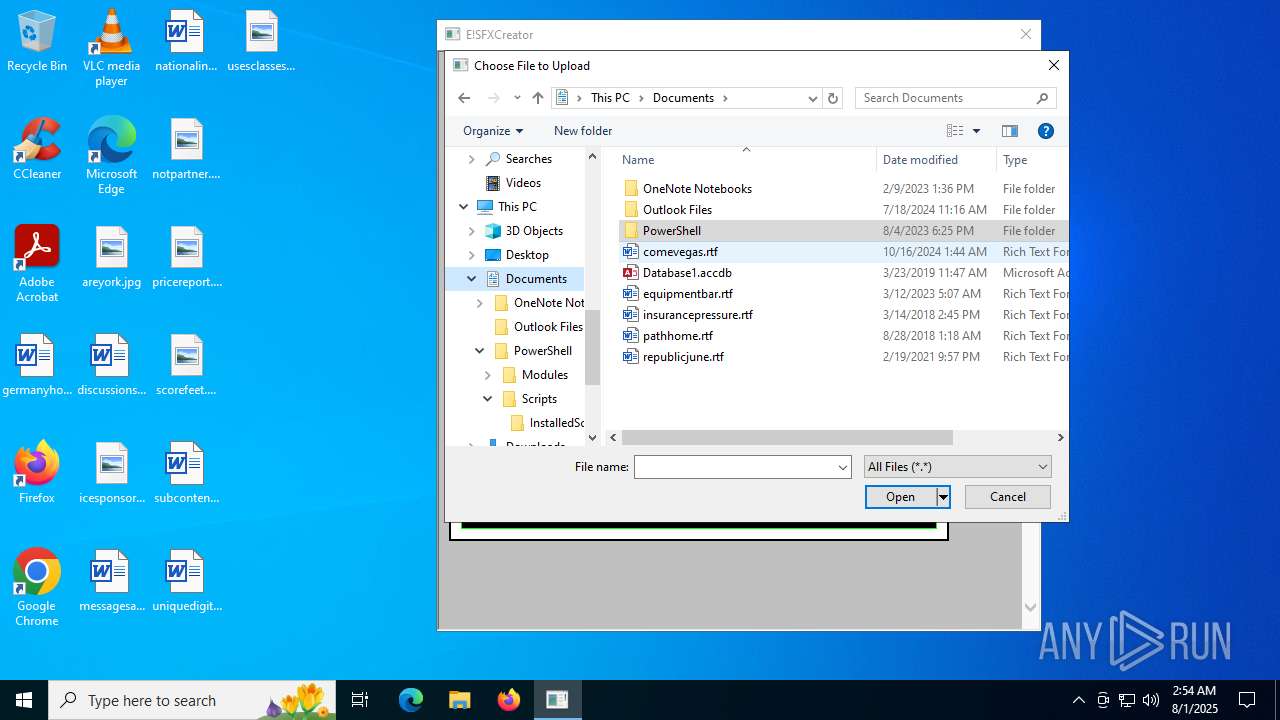This screenshot has width=1280, height=720.
Task: Select Videos in navigation tree
Action: pos(523,183)
